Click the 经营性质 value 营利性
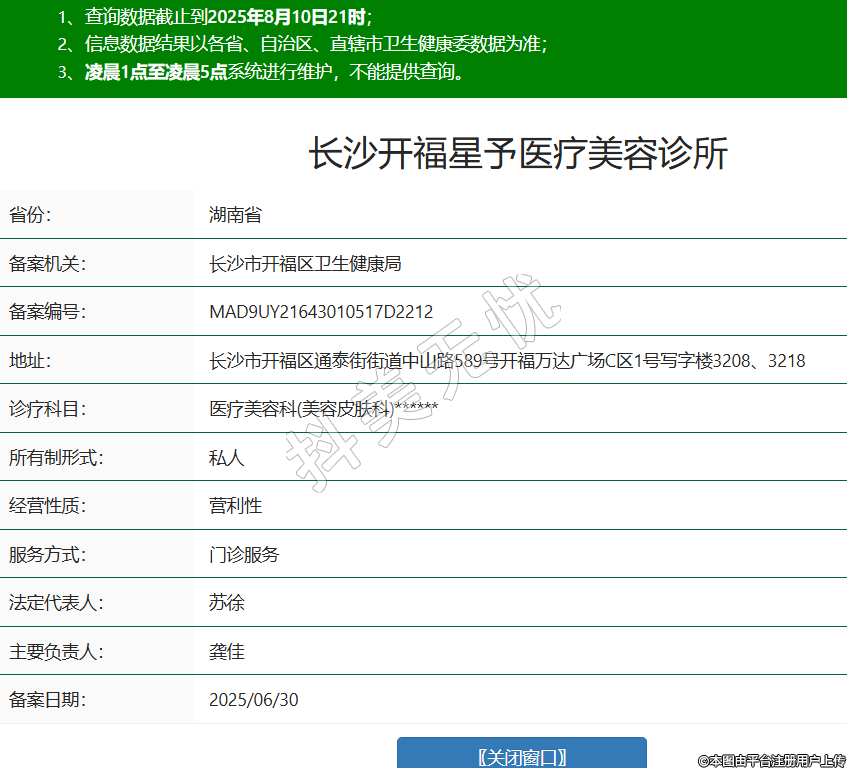 (x=235, y=506)
